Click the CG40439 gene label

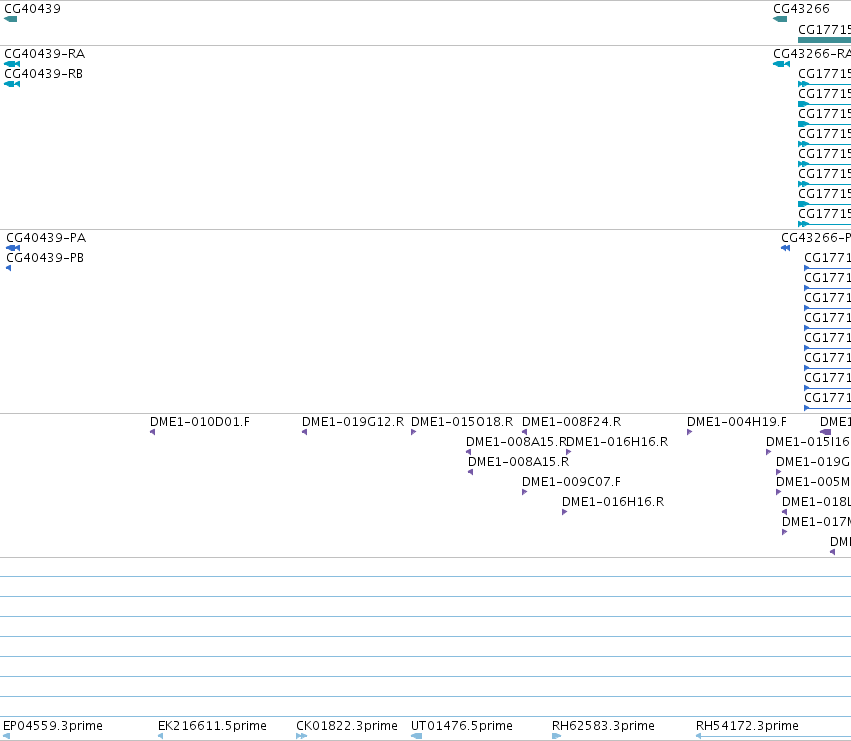[x=33, y=9]
